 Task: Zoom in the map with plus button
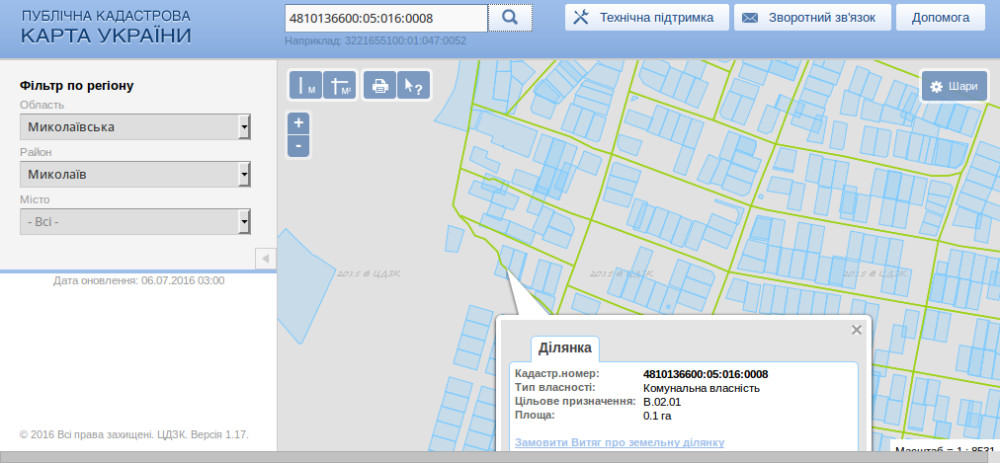click(299, 123)
